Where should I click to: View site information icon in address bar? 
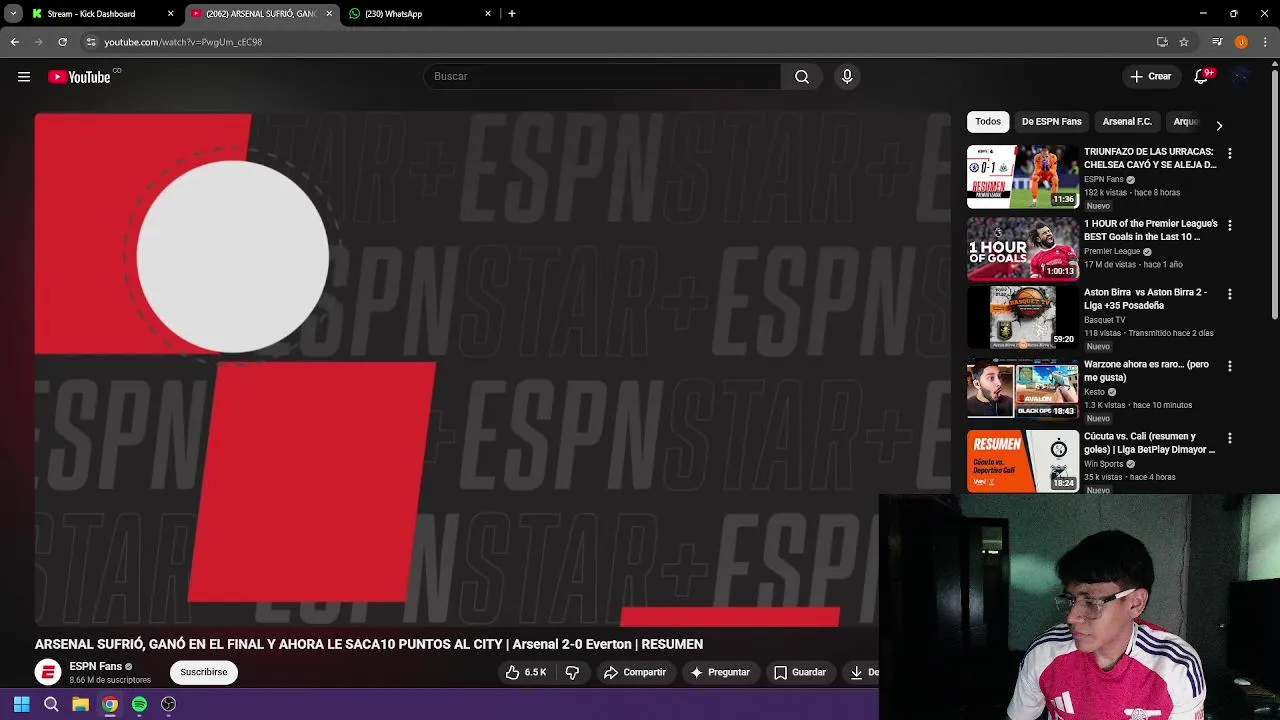coord(91,42)
